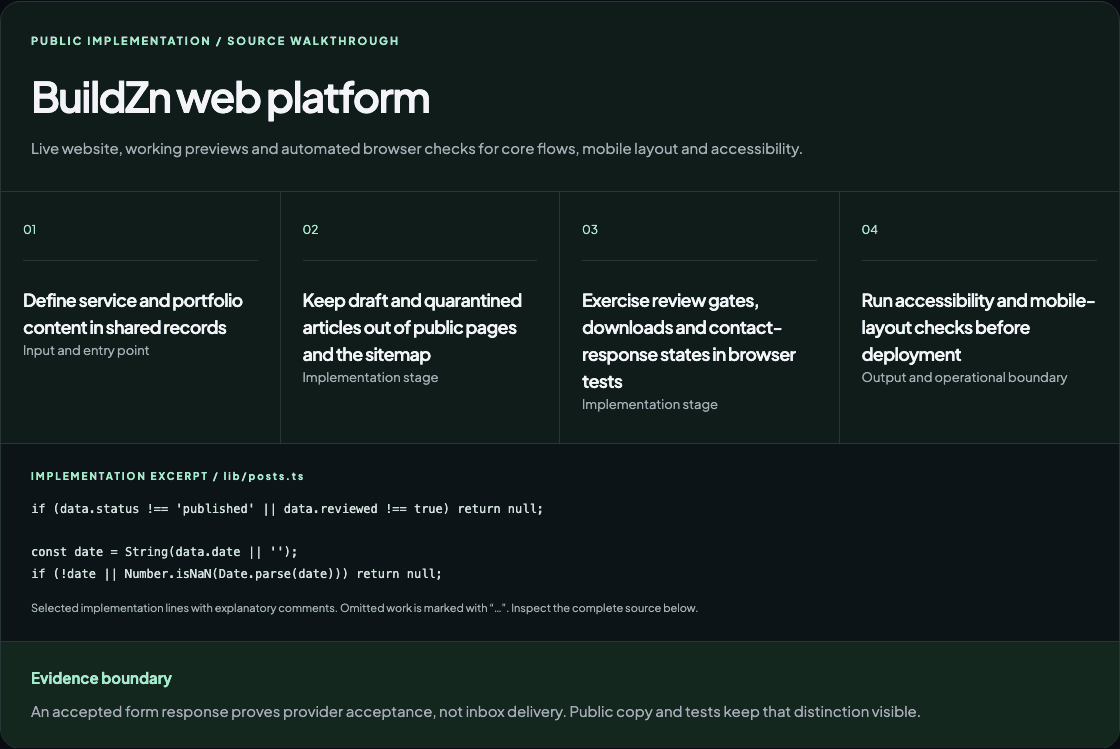Viewport: 1120px width, 749px height.
Task: Click code line with 'Number.isNaN(Date.parse(date))'
Action: pos(236,574)
